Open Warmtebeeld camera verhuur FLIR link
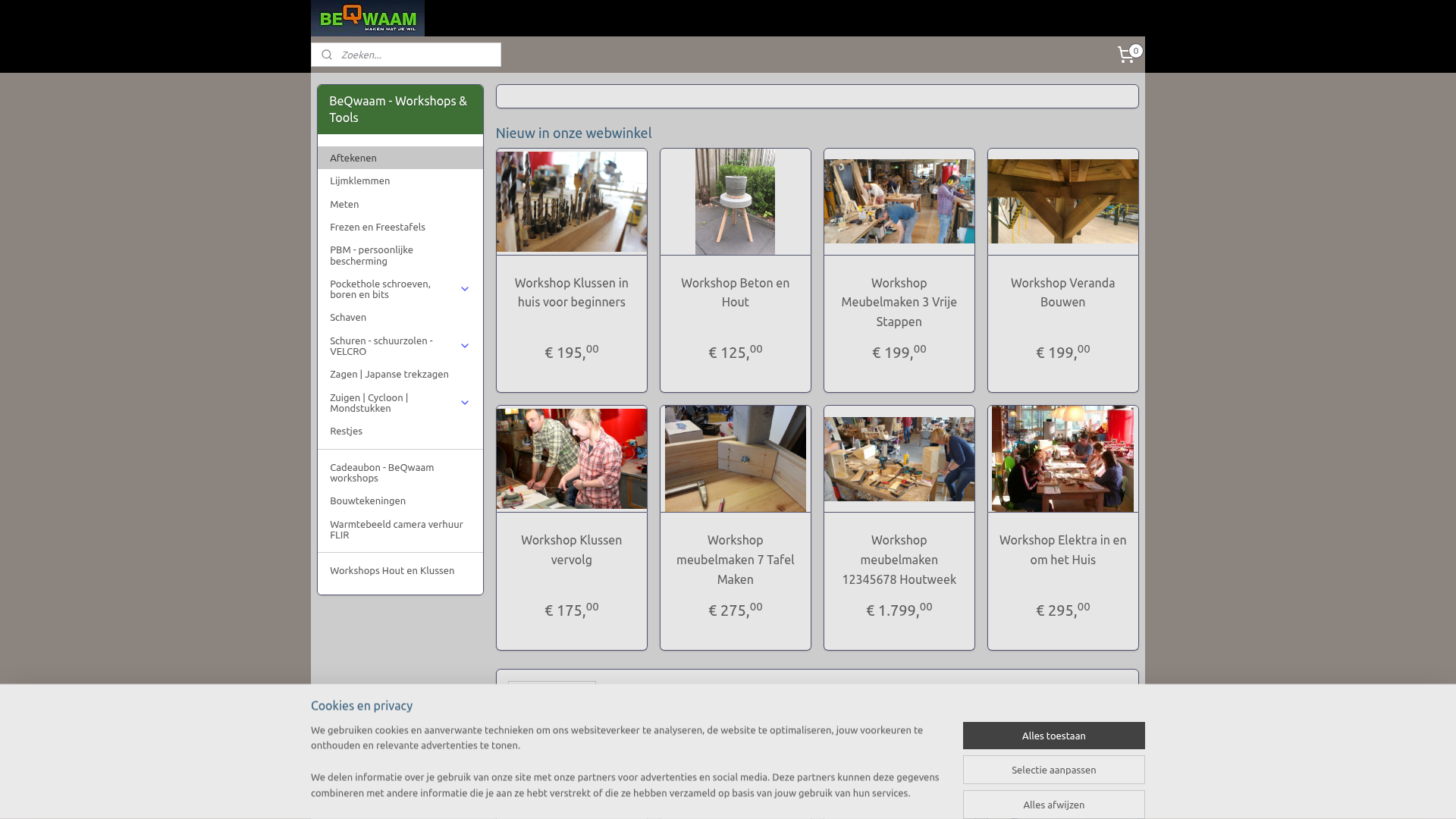This screenshot has height=819, width=1456. pos(400,529)
